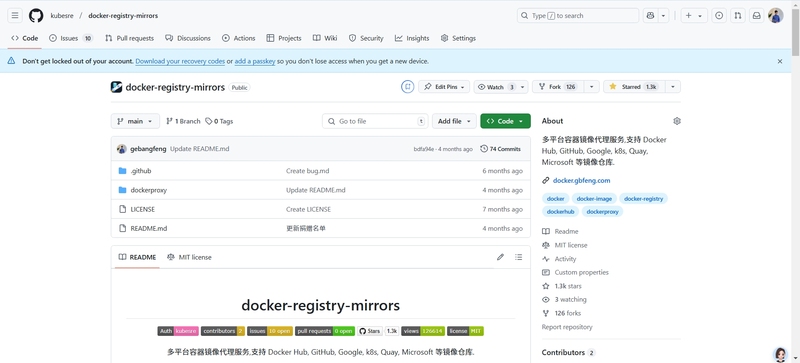Open the Security tab
The height and width of the screenshot is (363, 800).
pos(366,38)
